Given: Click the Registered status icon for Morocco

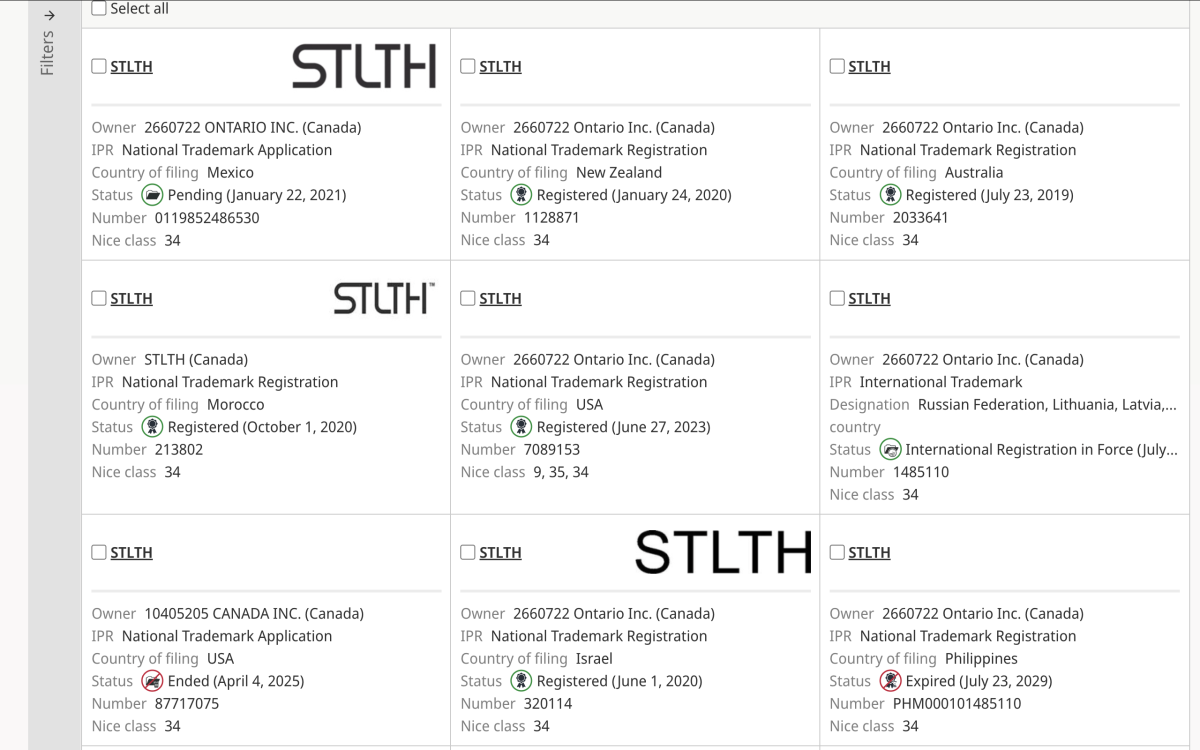Looking at the screenshot, I should [x=152, y=427].
